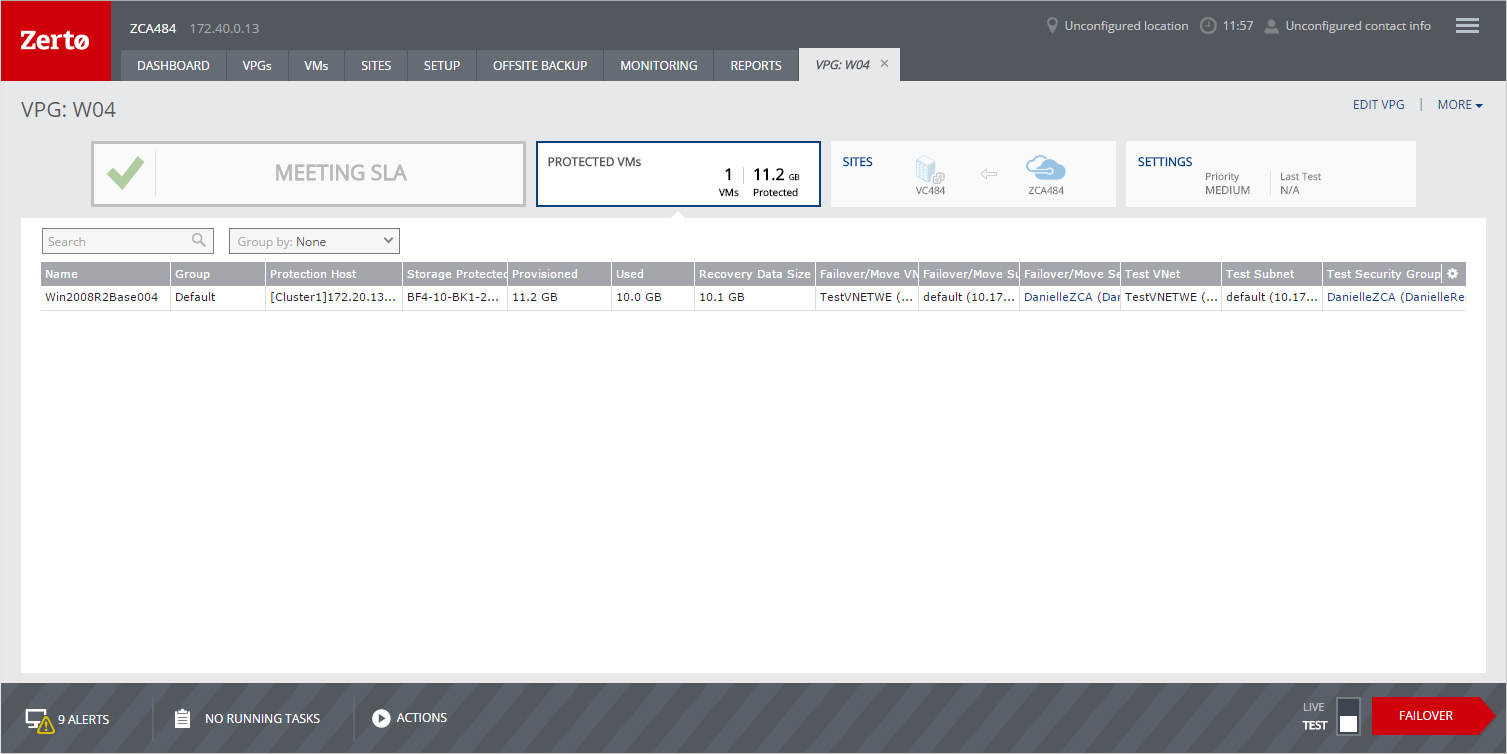
Task: Sort by the Name column header
Action: click(105, 274)
